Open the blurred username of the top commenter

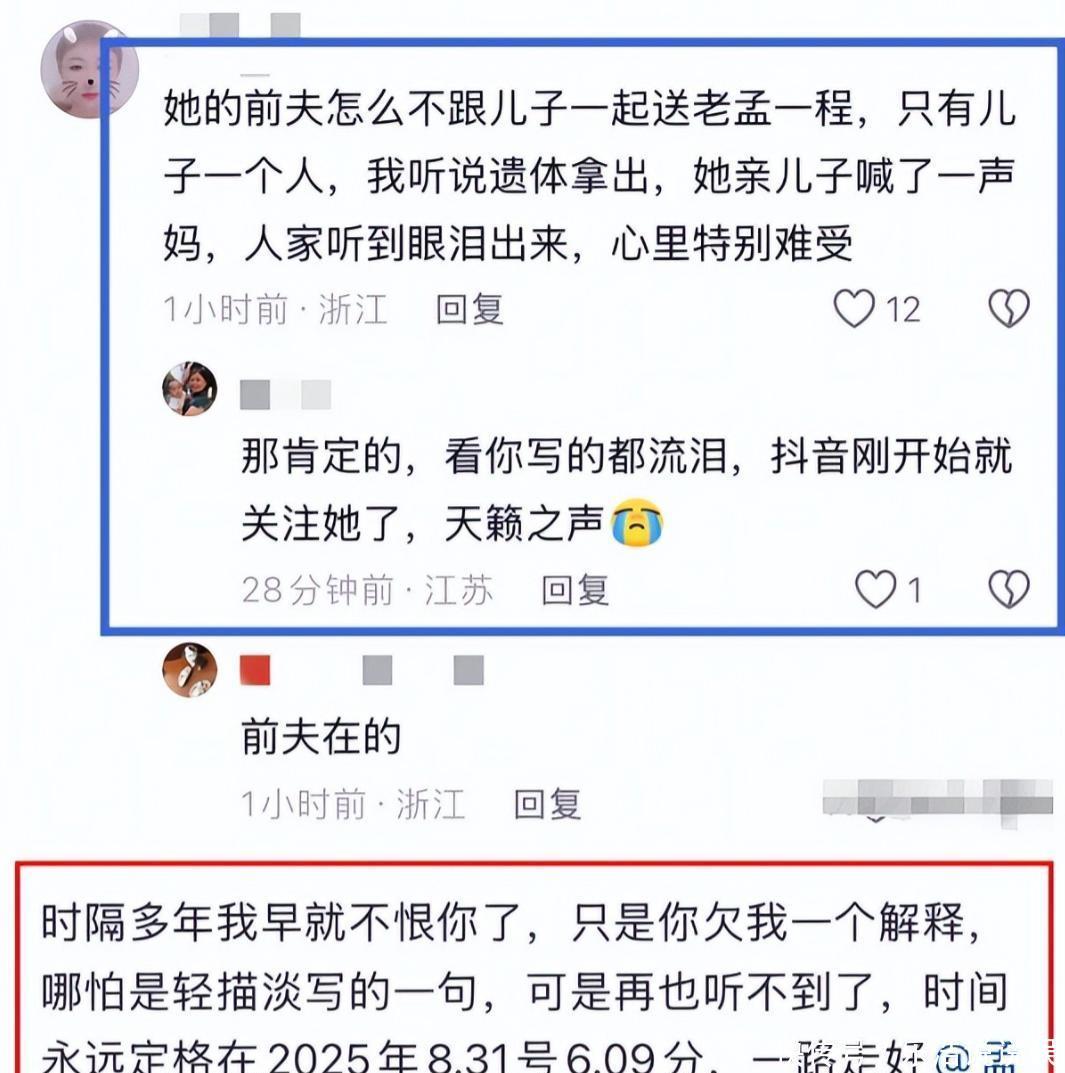click(x=240, y=25)
